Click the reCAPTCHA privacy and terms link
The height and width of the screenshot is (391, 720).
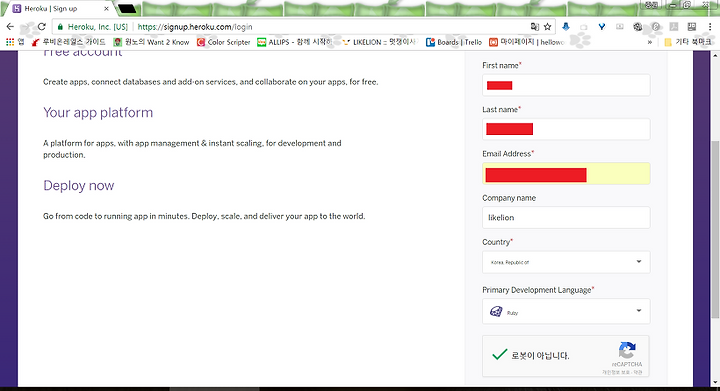tap(622, 372)
